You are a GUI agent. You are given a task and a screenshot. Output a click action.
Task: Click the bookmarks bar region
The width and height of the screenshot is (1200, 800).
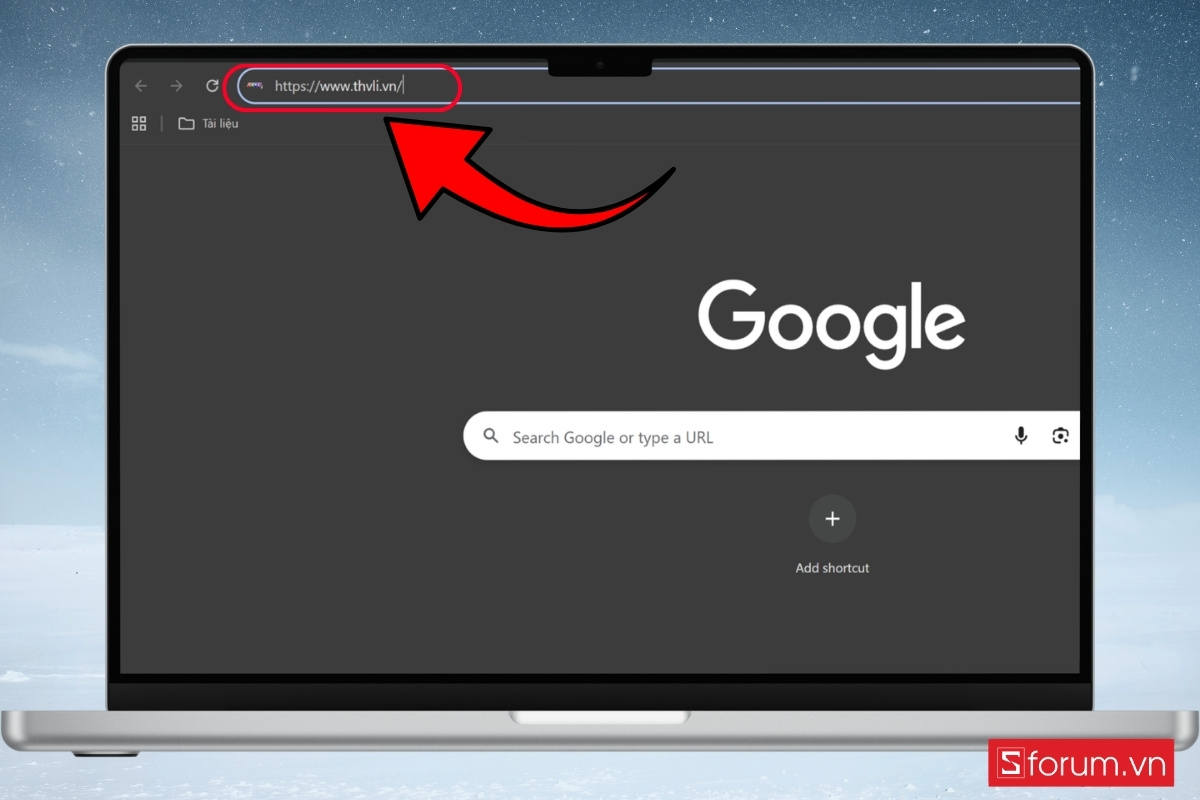click(x=600, y=123)
